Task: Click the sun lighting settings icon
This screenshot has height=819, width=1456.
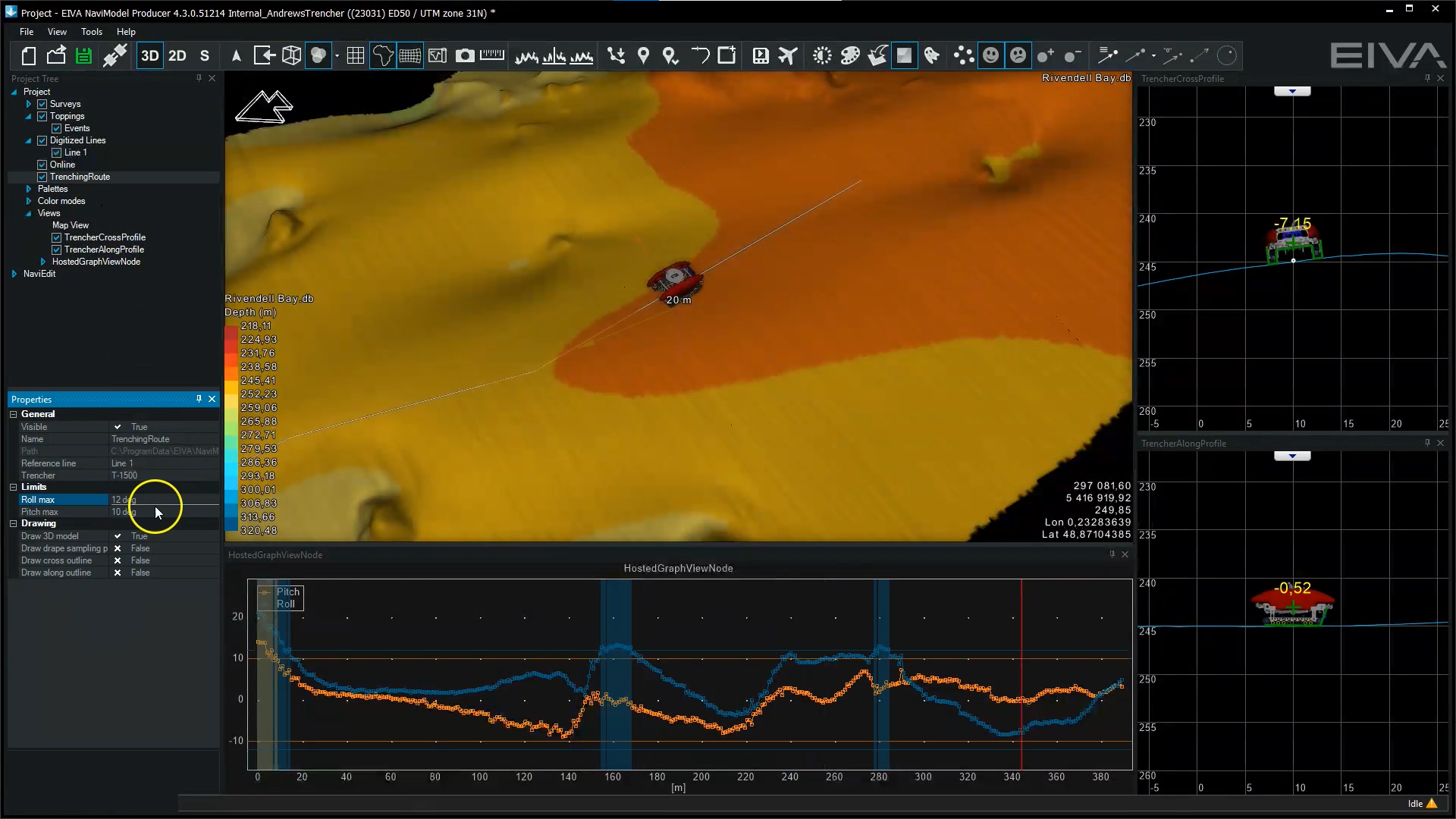Action: pyautogui.click(x=822, y=55)
